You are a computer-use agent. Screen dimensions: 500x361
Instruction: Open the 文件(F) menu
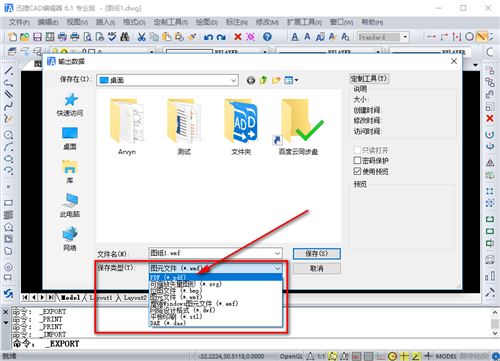pos(19,22)
